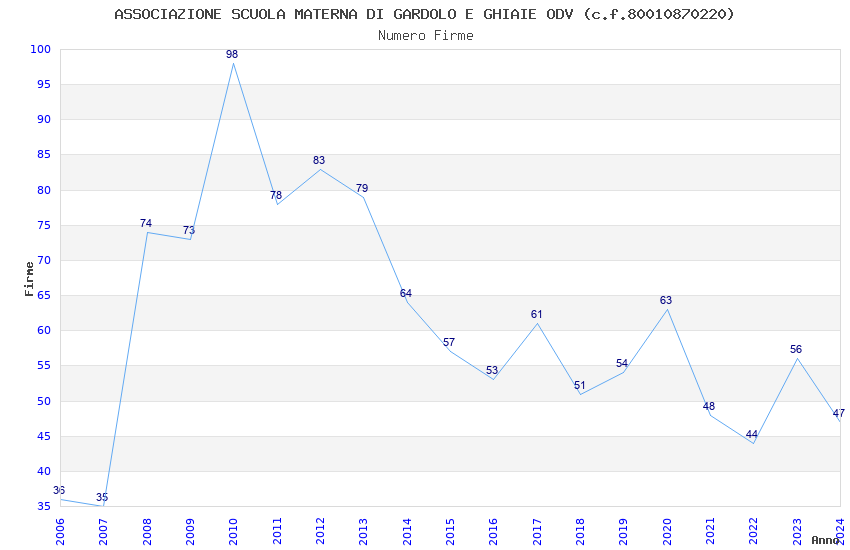This screenshot has height=550, width=850.
Task: Select the data point labeled 78
Action: point(276,195)
